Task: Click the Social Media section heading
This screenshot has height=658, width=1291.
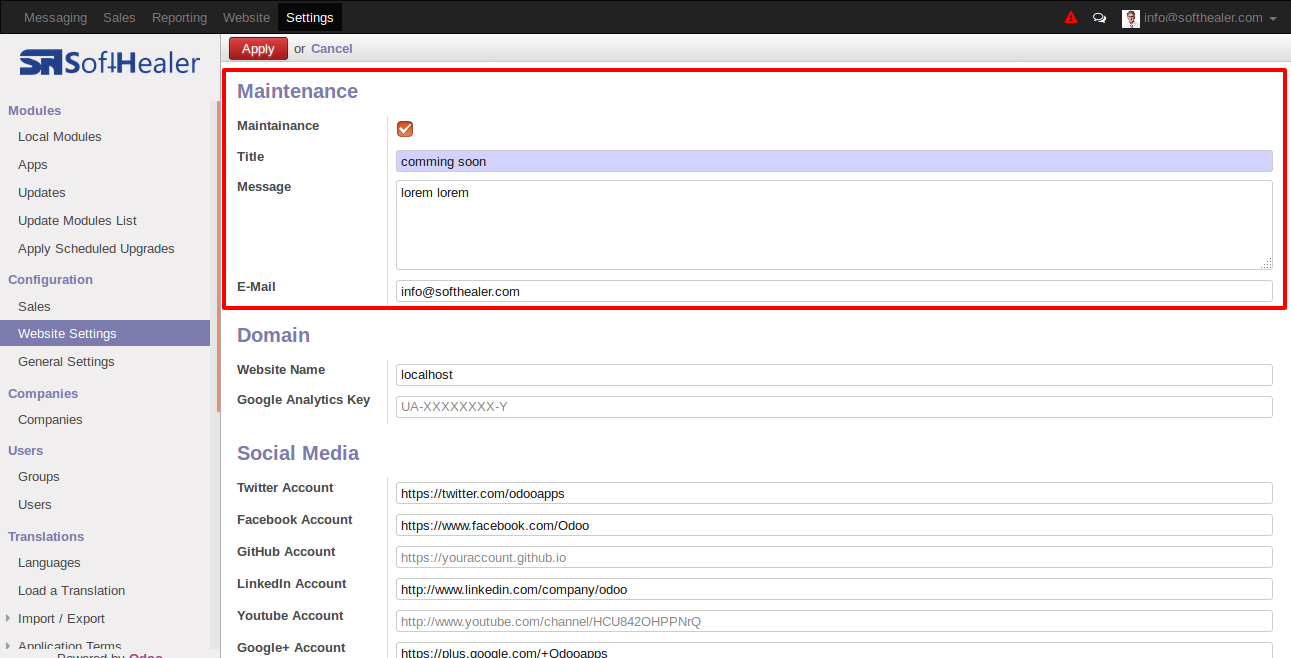Action: pos(298,453)
